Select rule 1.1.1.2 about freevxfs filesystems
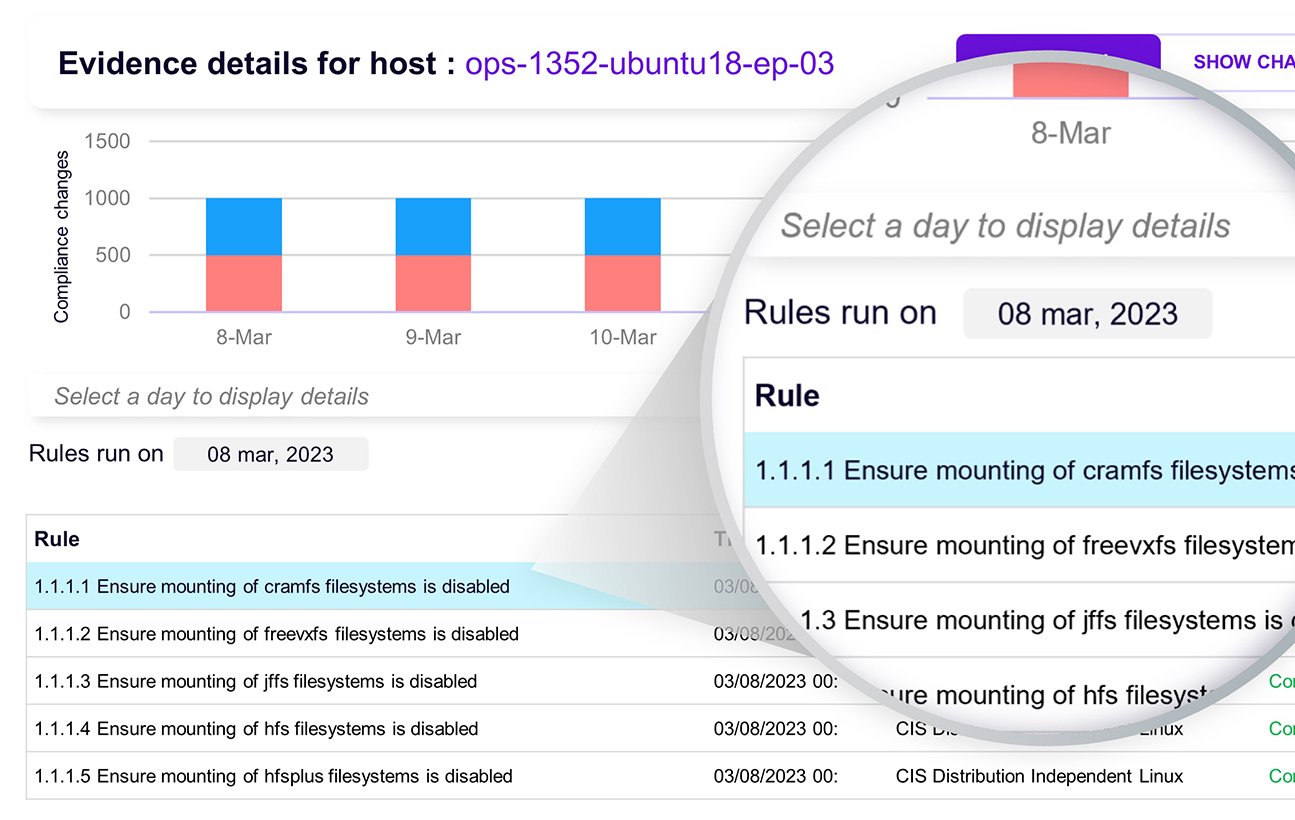 pos(270,634)
